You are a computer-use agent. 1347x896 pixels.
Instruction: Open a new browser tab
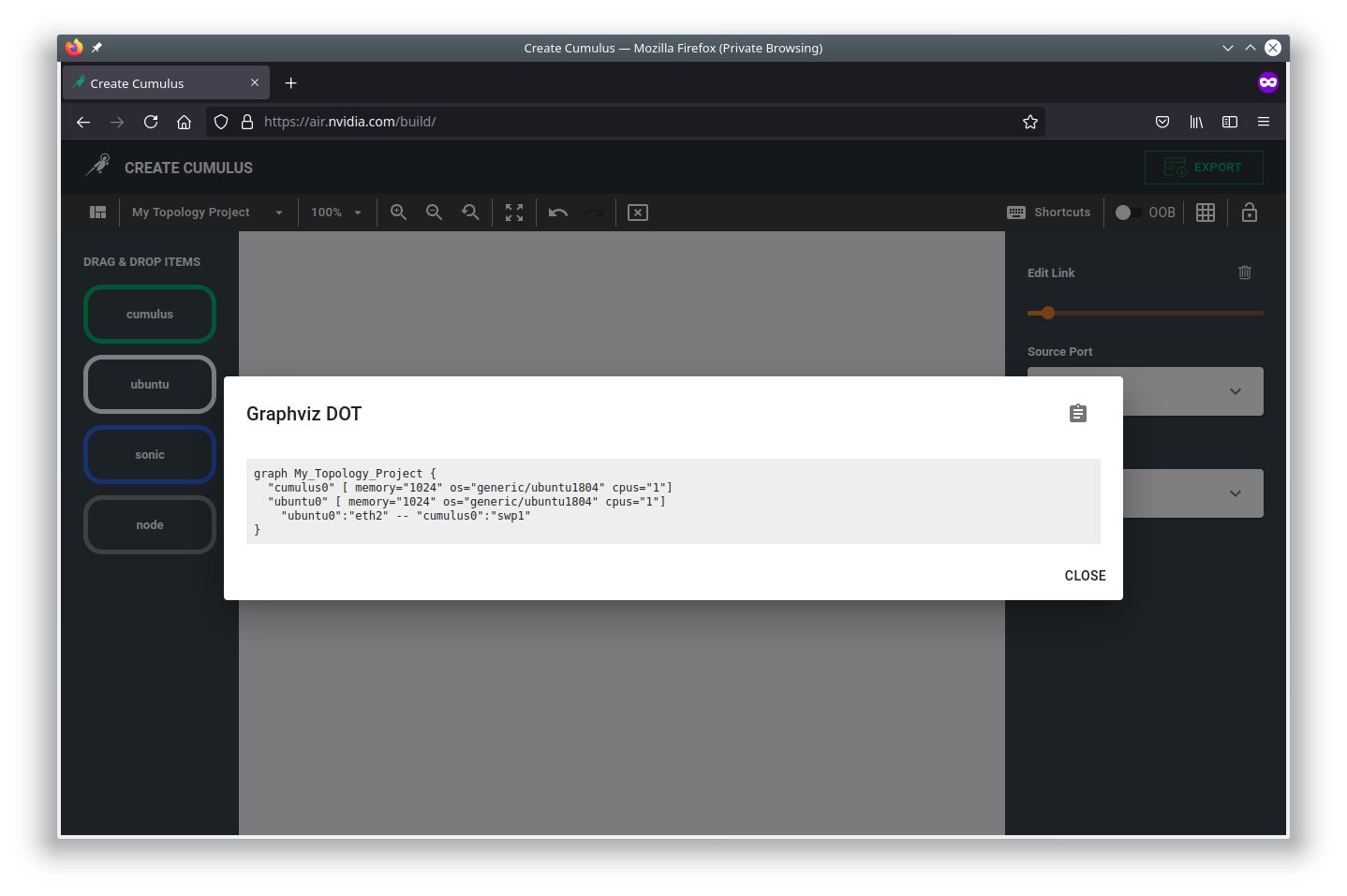coord(291,82)
